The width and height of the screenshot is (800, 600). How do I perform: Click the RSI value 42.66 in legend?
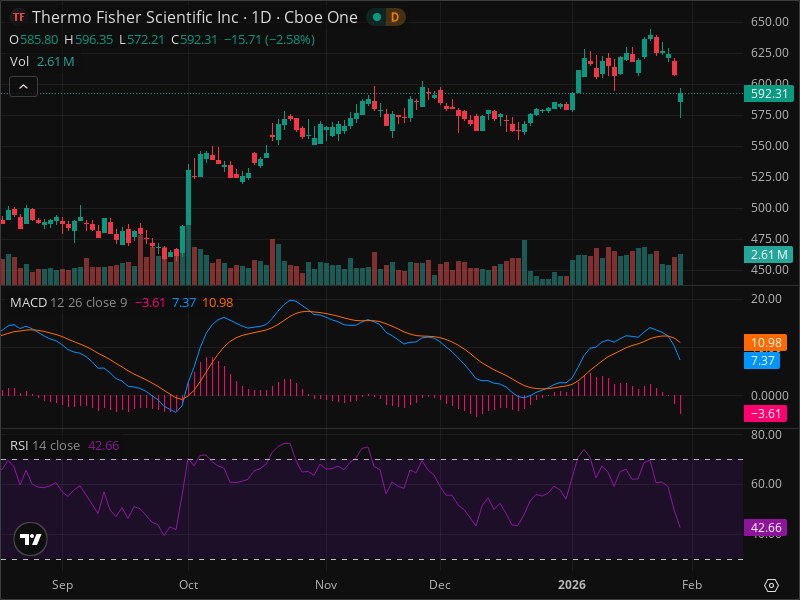pos(104,445)
